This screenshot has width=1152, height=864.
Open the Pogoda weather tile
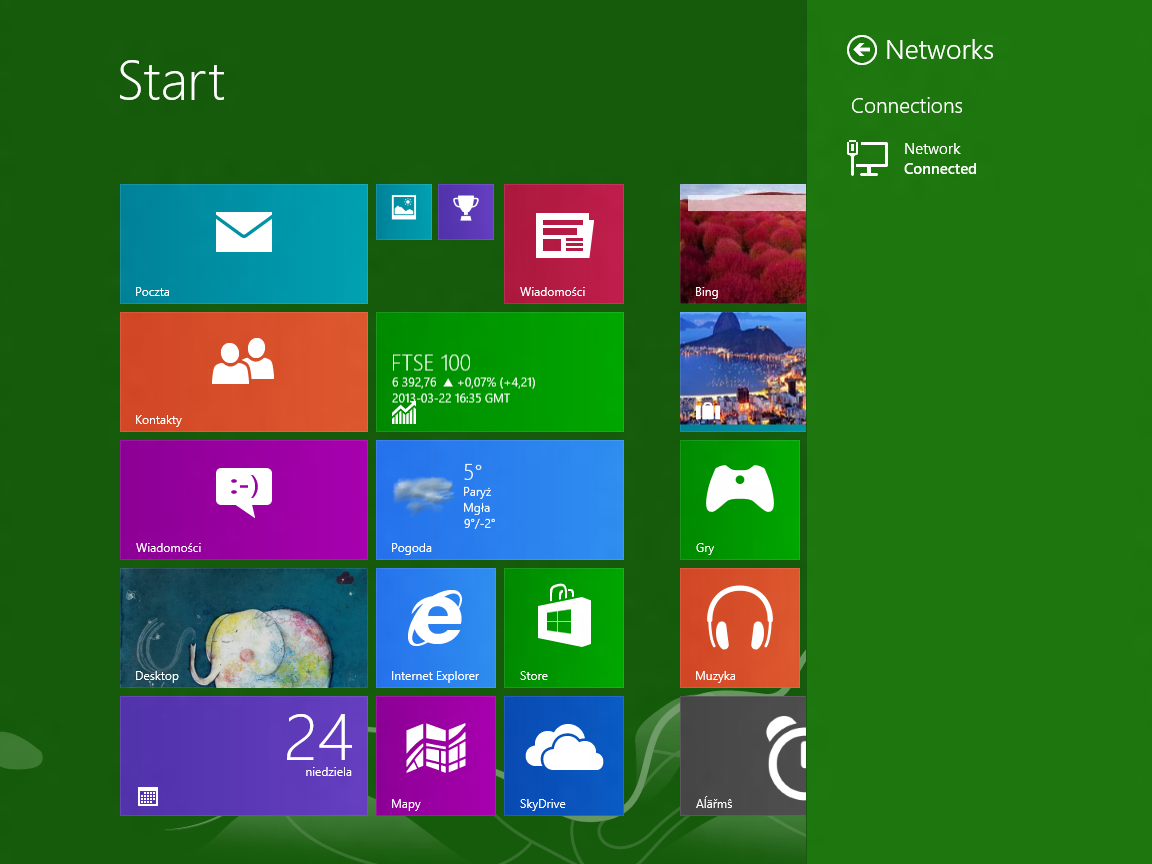click(x=500, y=500)
